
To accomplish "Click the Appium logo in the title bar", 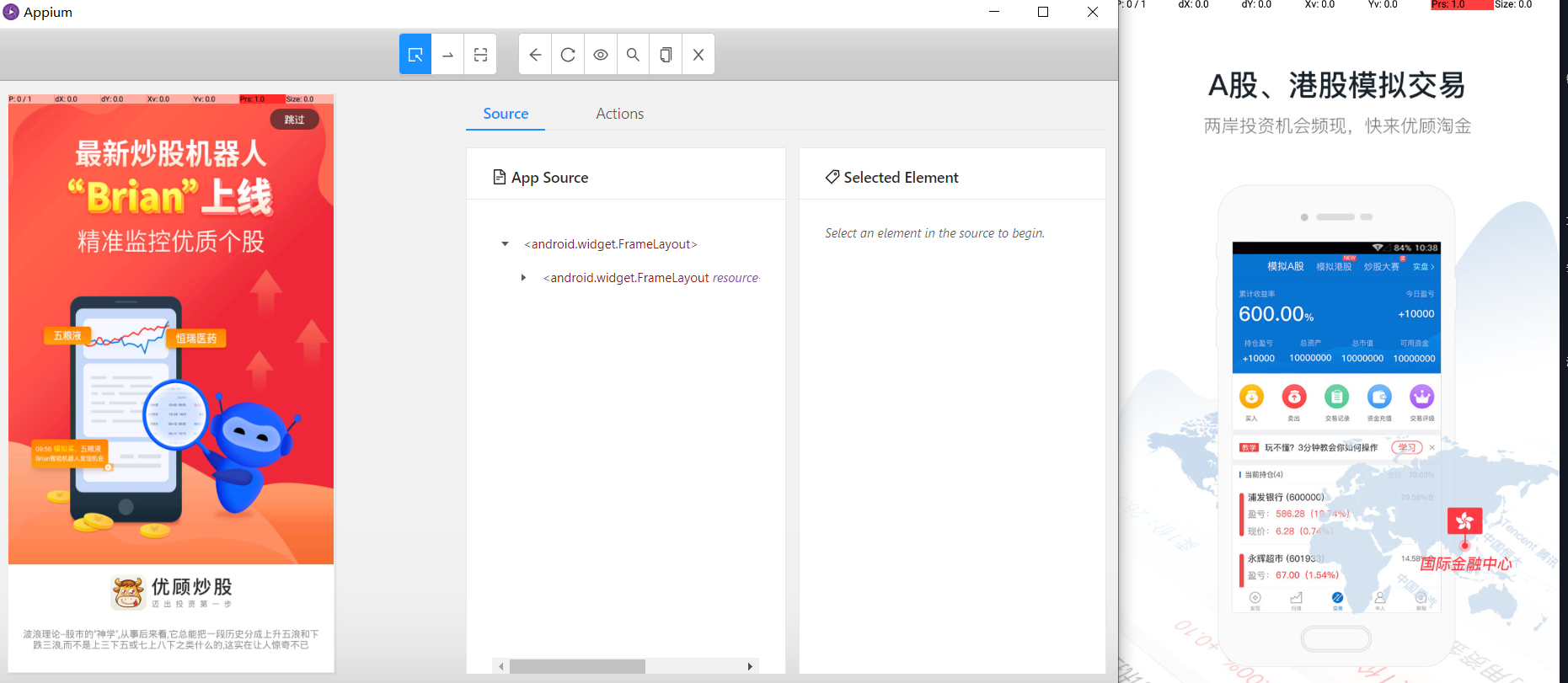I will (11, 12).
